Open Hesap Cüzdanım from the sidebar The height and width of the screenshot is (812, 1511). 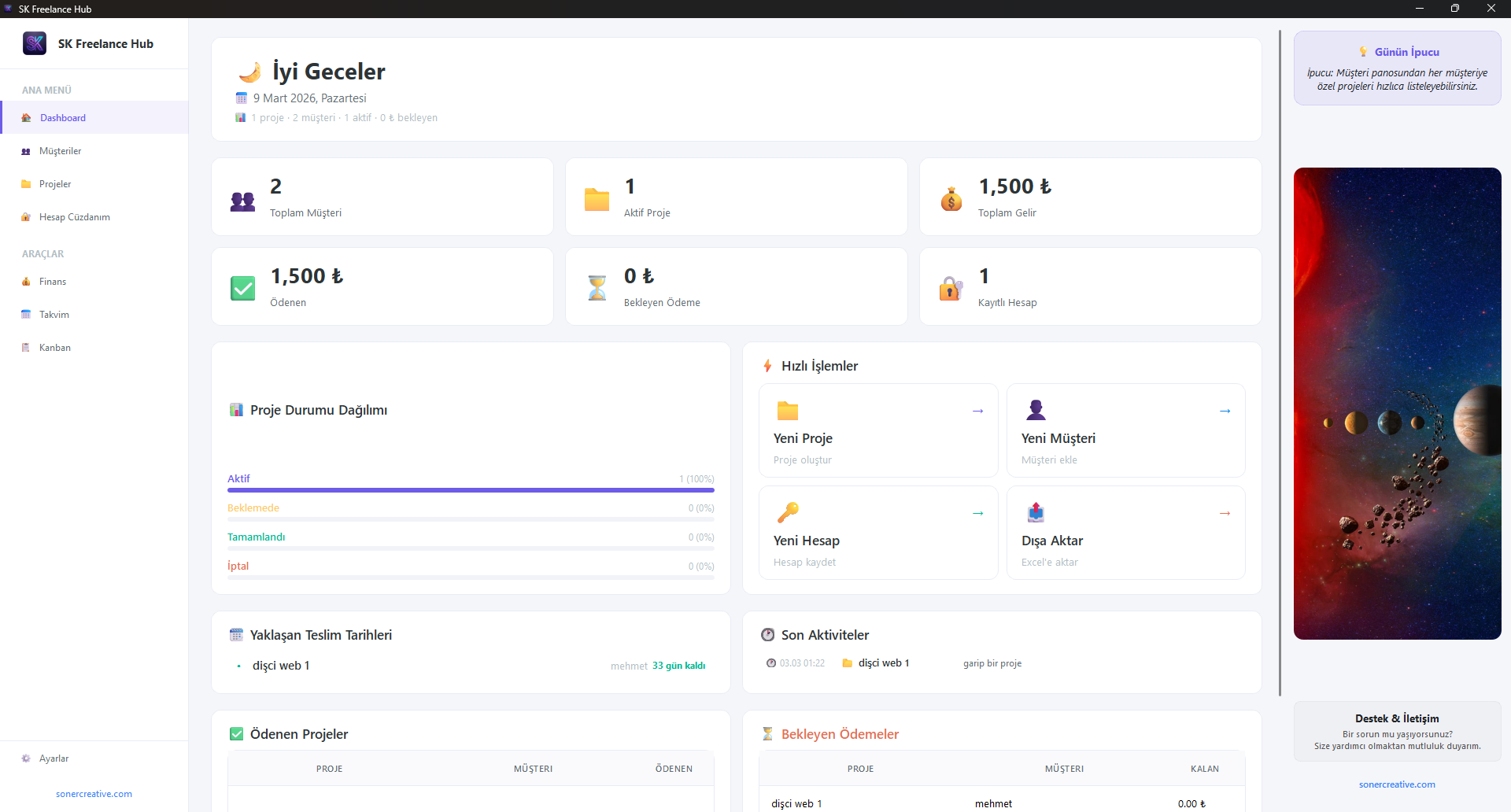tap(73, 216)
